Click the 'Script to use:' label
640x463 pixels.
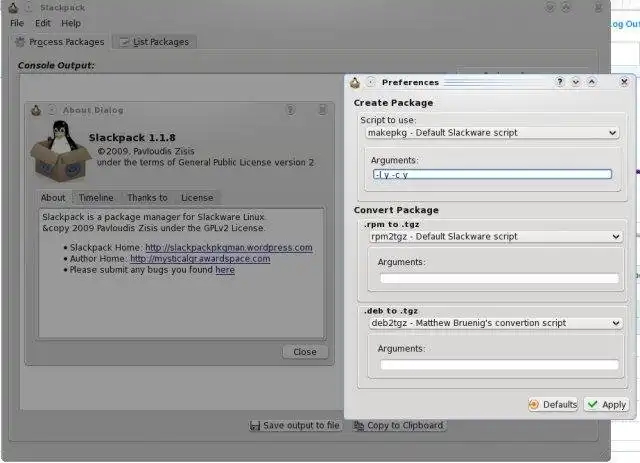point(388,120)
